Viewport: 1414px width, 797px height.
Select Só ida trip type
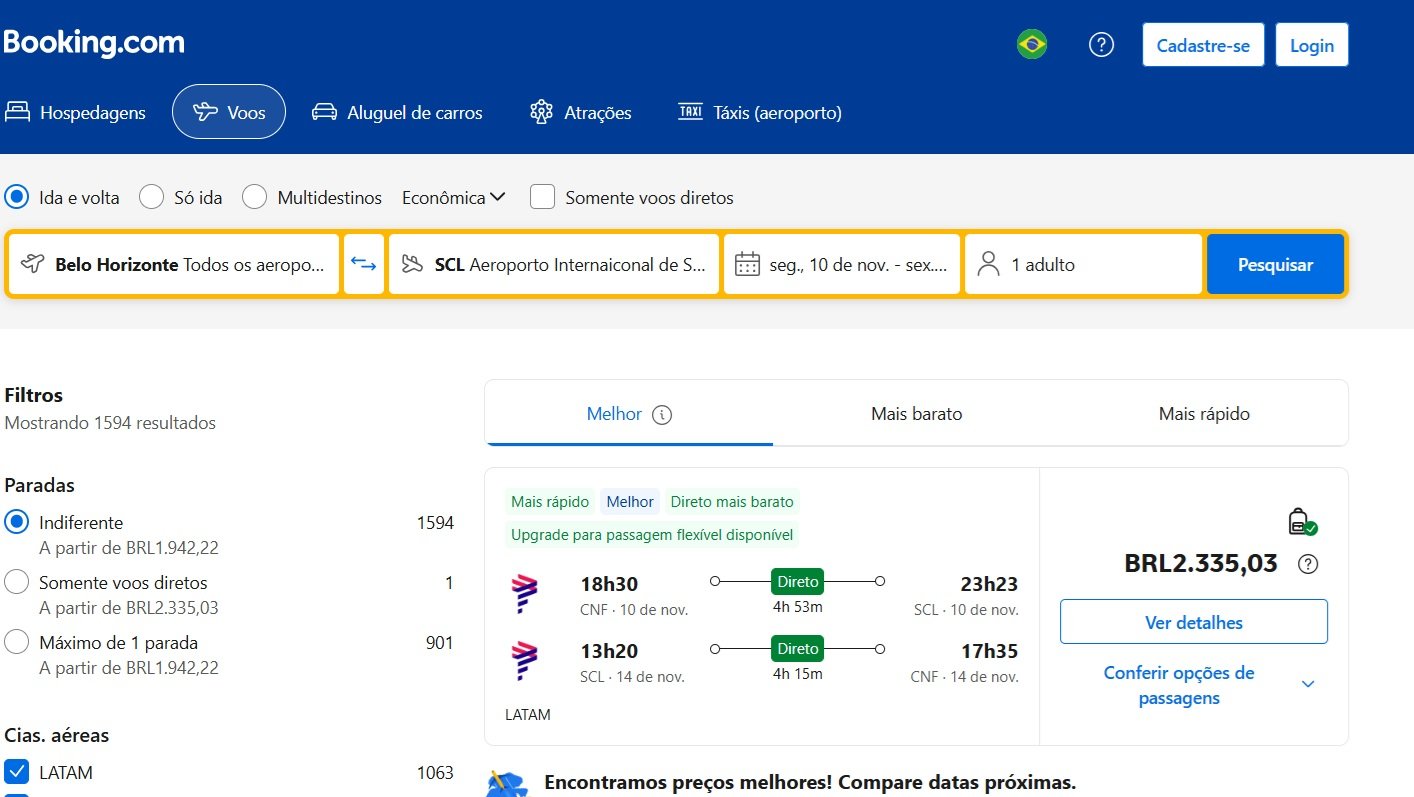click(152, 197)
